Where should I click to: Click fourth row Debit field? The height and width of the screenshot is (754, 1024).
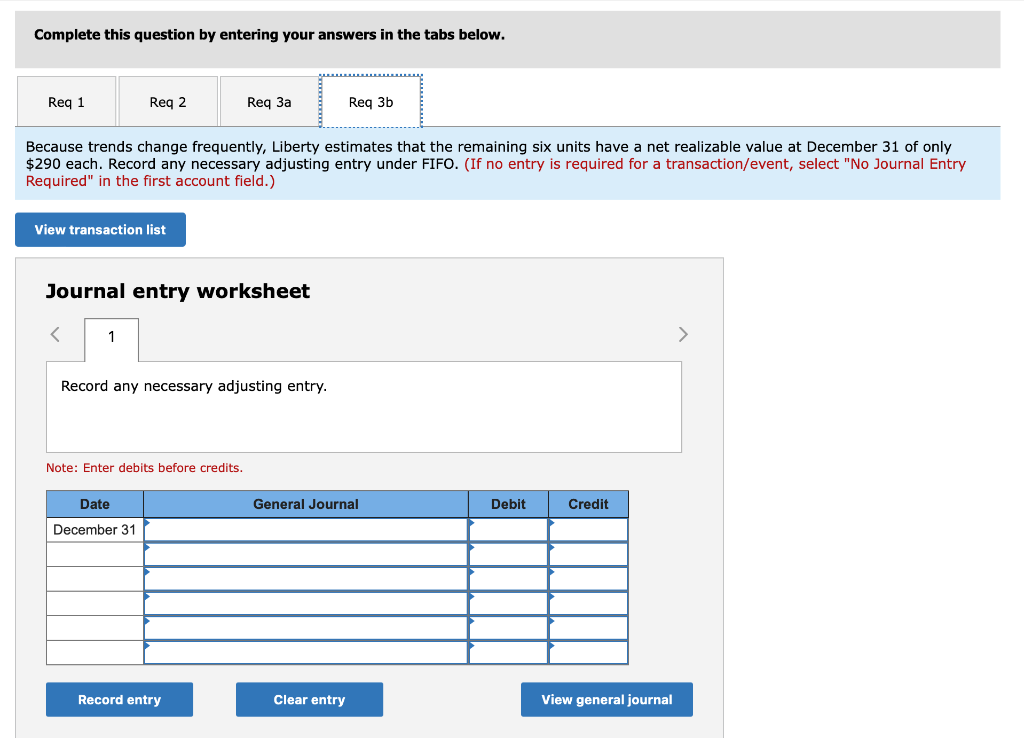508,603
